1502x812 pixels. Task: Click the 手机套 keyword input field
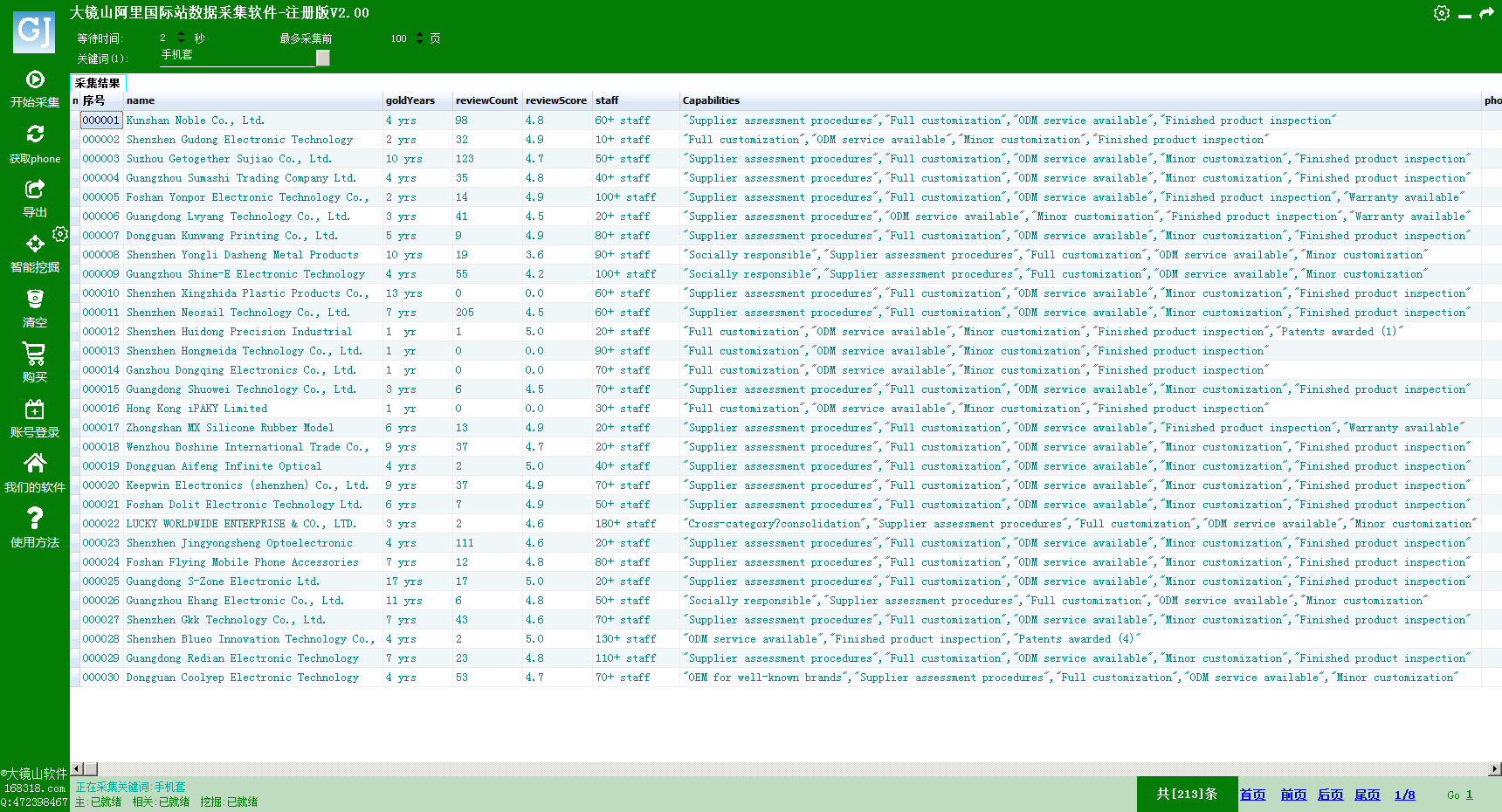[236, 55]
